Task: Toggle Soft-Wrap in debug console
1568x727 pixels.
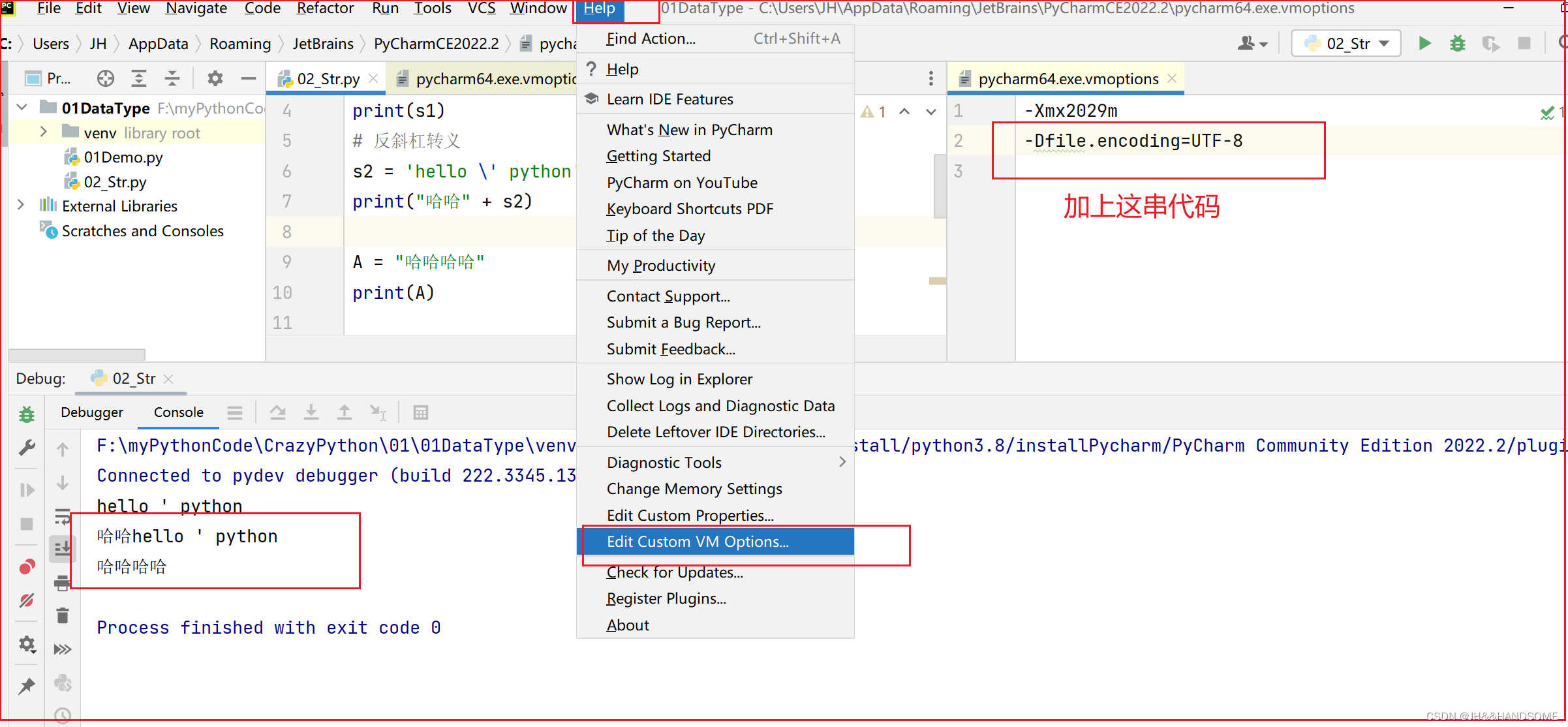Action: (63, 516)
